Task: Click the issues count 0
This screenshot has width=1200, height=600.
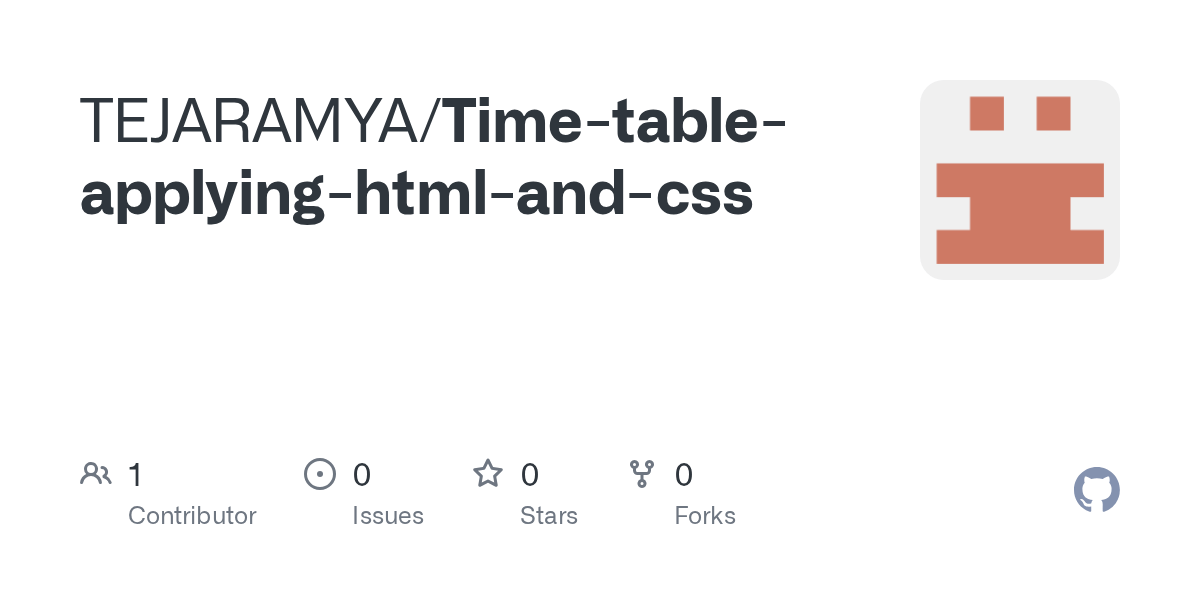Action: pos(362,475)
